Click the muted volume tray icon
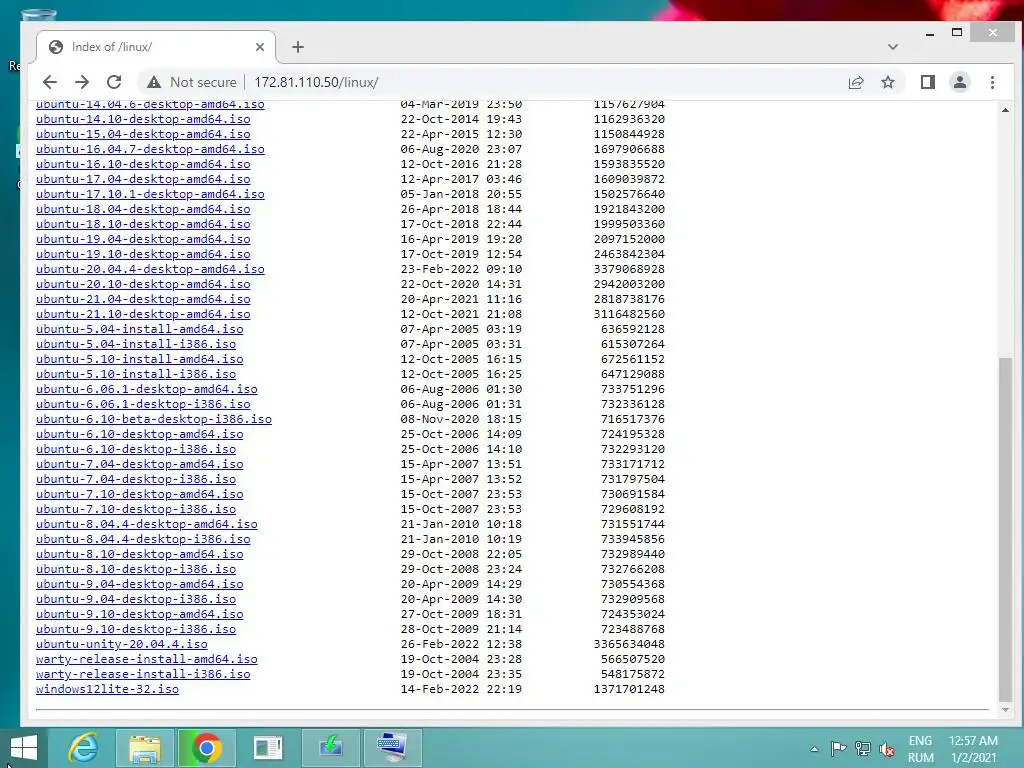Viewport: 1024px width, 768px height. click(887, 749)
